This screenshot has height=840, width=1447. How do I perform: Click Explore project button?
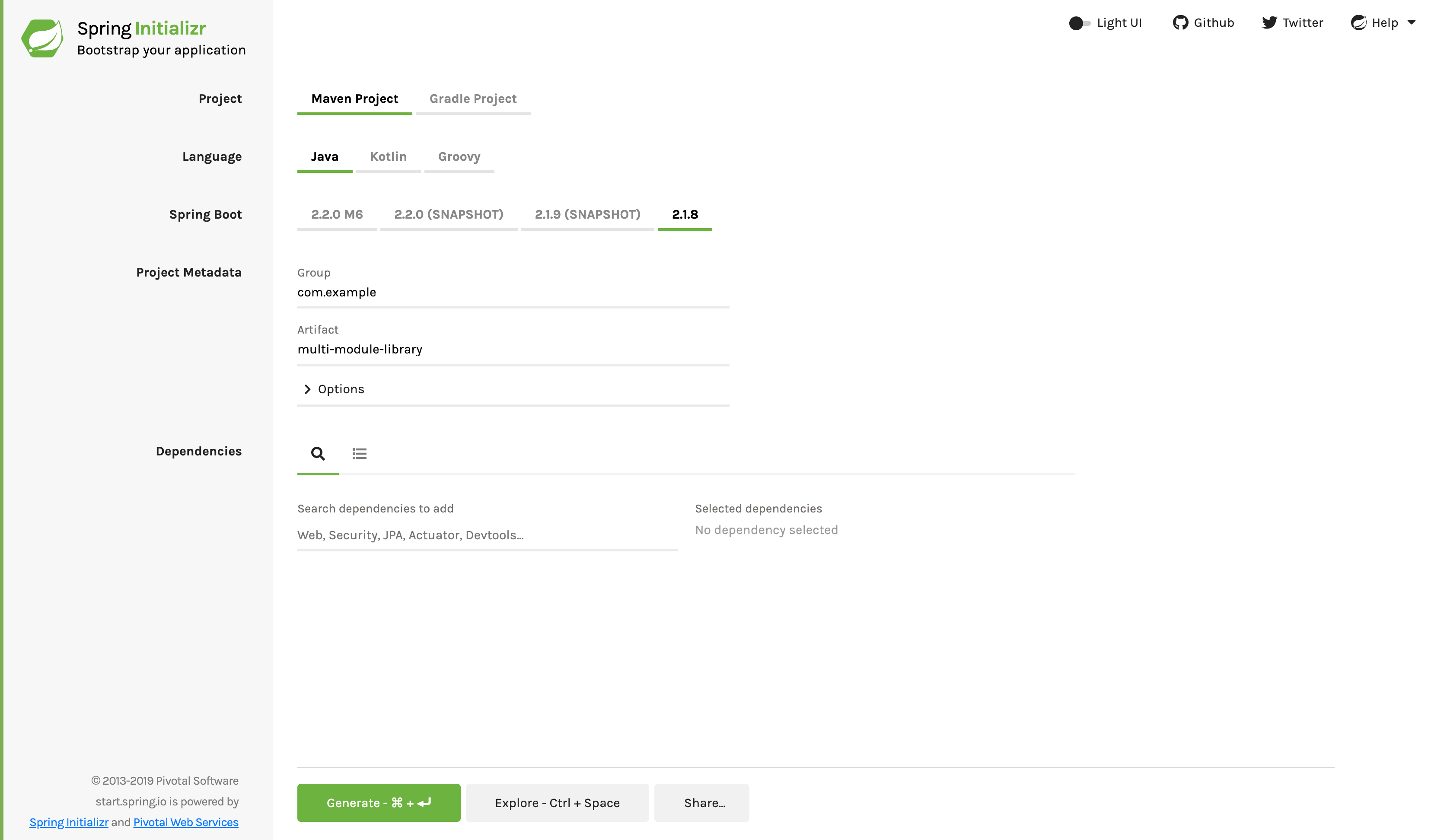[x=557, y=803]
